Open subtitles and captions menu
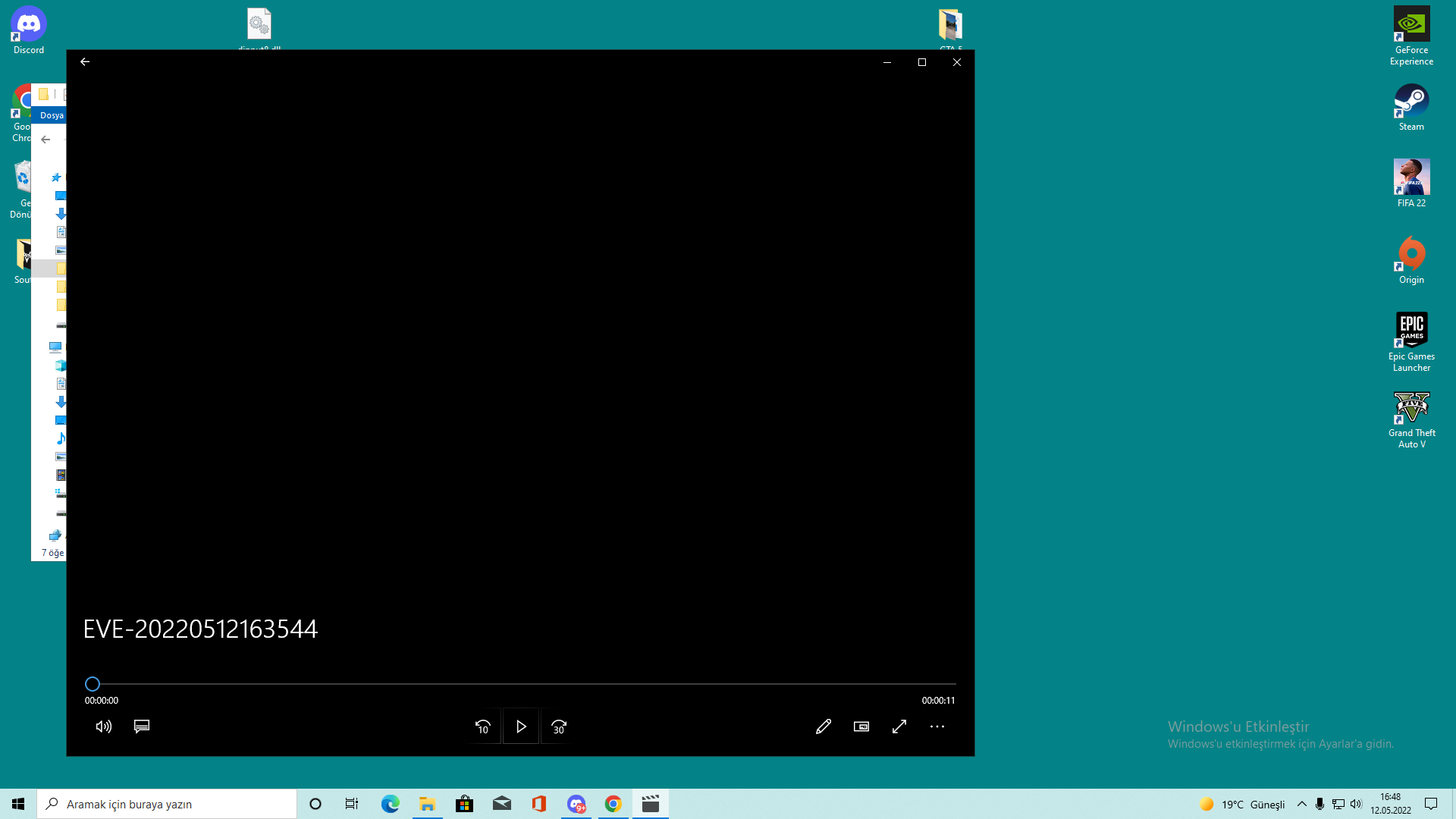The image size is (1456, 819). 142,726
